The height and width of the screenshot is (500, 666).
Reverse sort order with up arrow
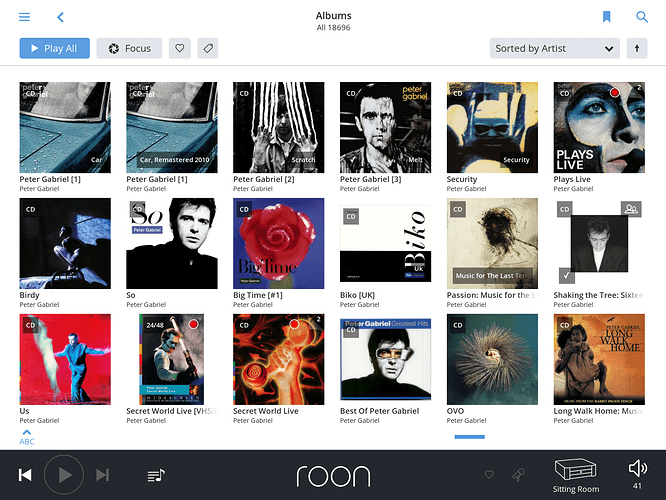tap(637, 48)
